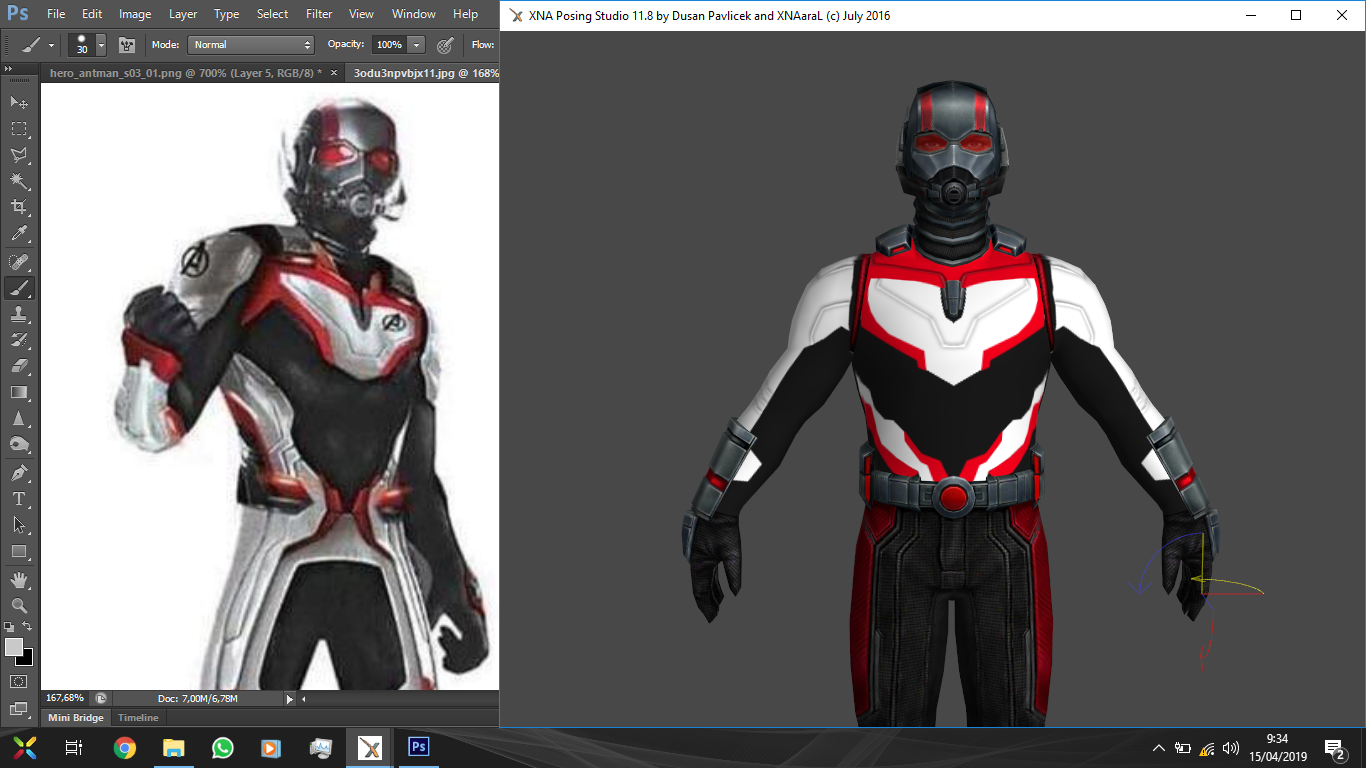Open the tool preset picker dropdown

(51, 45)
